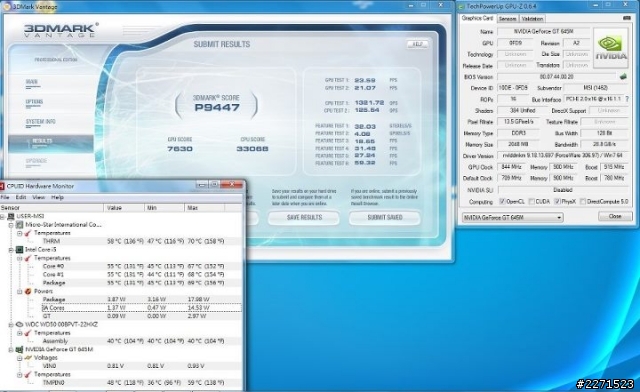
Task: Toggle the PhysX checkbox
Action: [558, 201]
